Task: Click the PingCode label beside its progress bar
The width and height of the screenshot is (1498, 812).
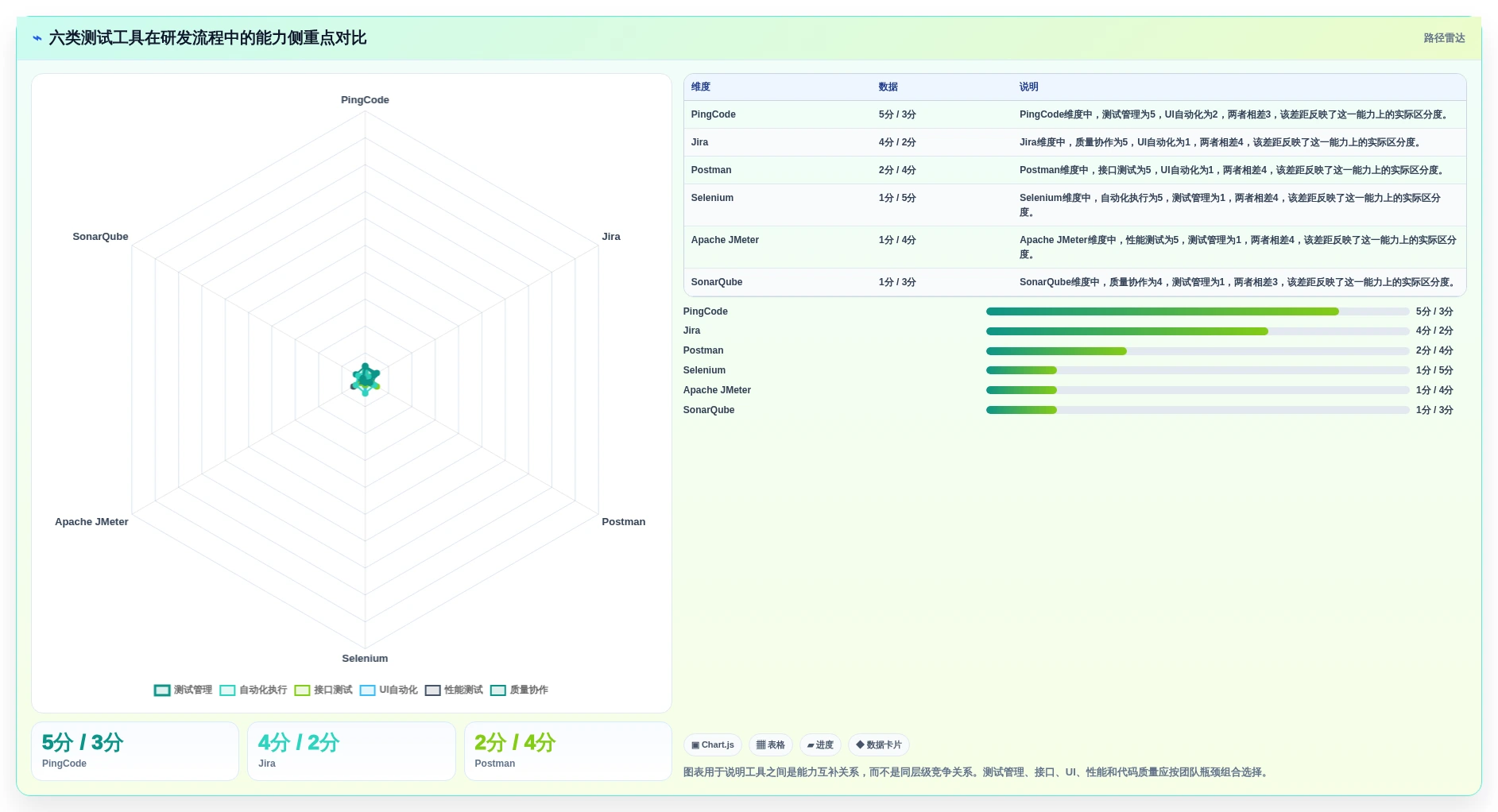Action: 706,311
